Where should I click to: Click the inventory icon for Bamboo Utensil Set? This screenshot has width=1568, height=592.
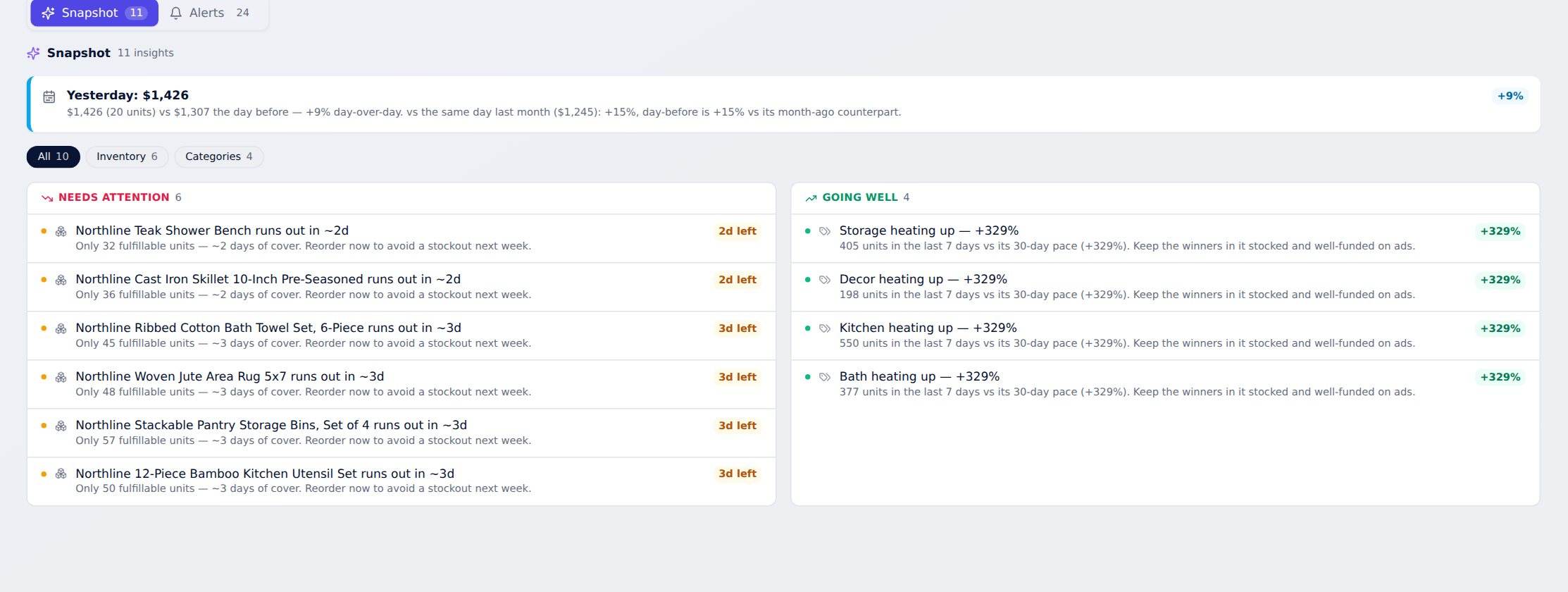point(61,474)
